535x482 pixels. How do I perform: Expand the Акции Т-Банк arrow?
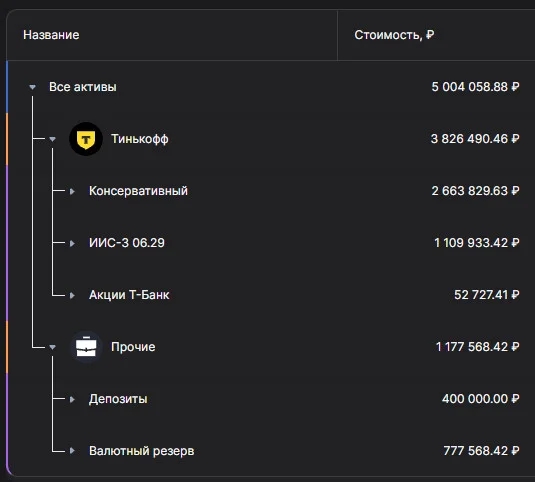[x=72, y=295]
